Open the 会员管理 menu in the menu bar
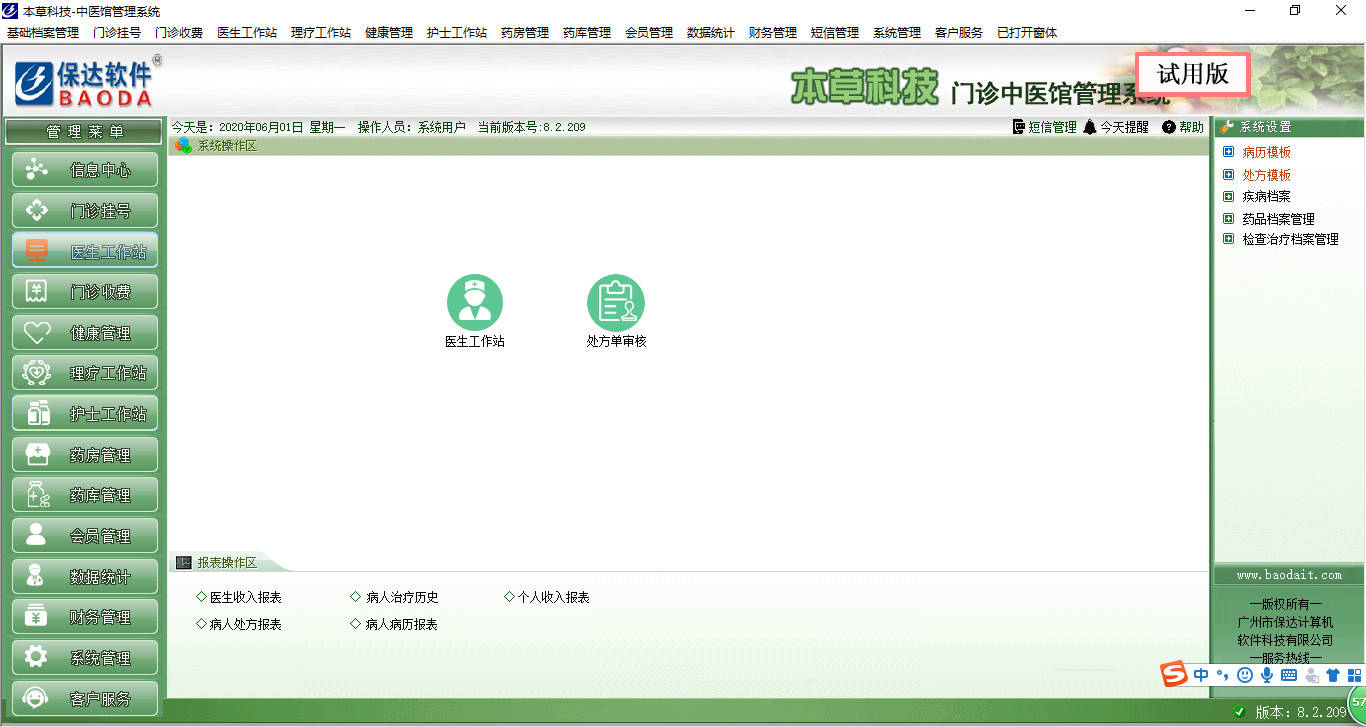 649,32
